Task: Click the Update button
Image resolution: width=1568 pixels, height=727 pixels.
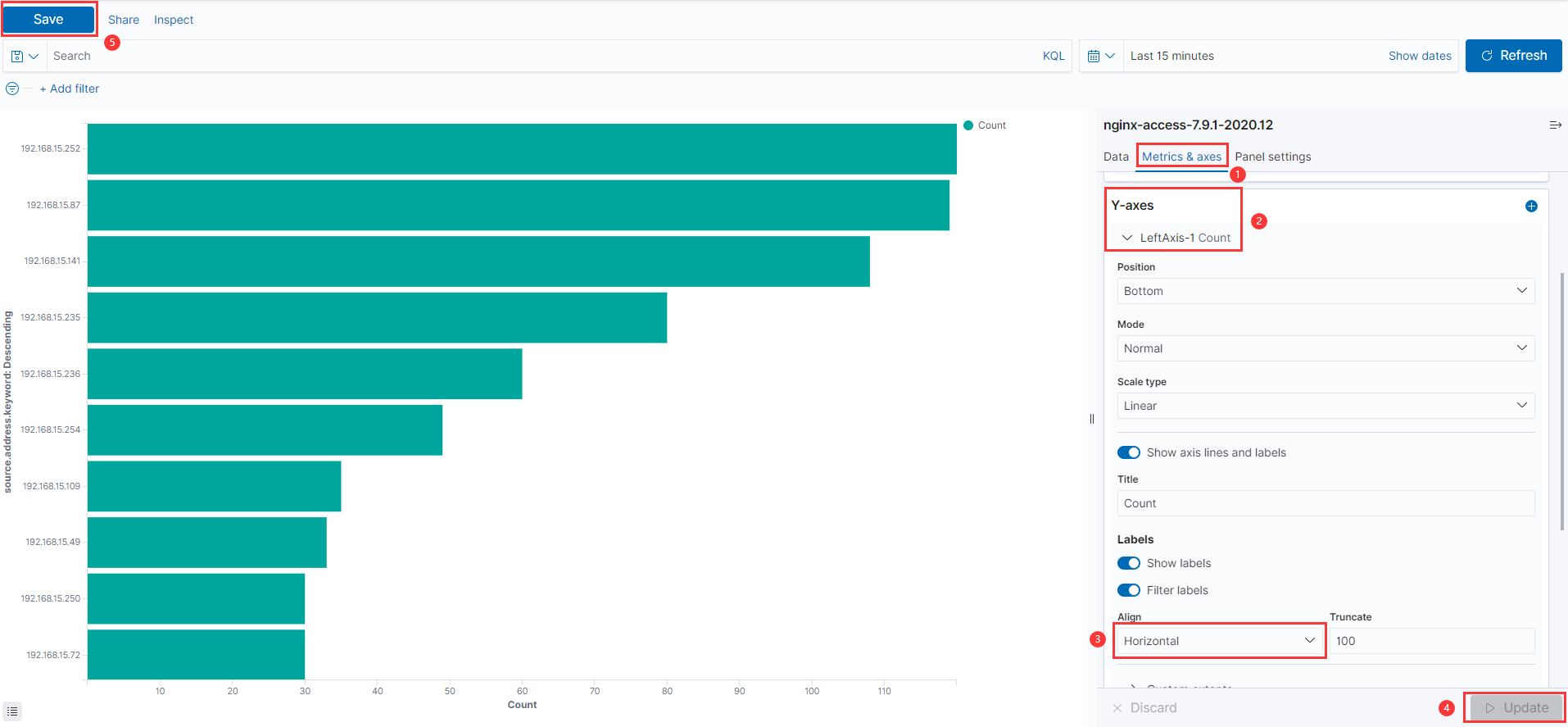Action: point(1516,707)
